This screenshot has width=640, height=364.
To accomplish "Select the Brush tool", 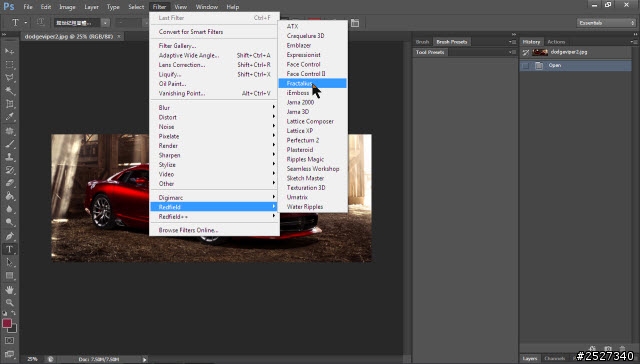I will [9, 144].
